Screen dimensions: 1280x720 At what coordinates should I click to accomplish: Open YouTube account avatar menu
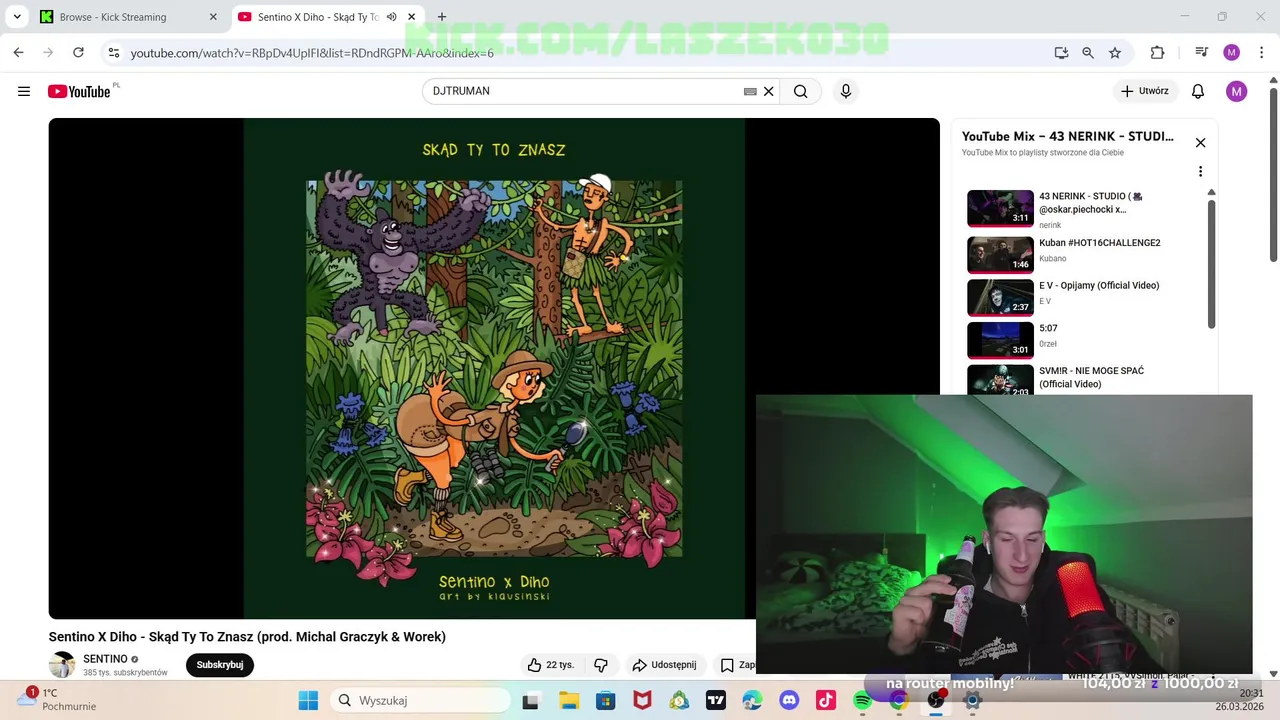[1237, 91]
